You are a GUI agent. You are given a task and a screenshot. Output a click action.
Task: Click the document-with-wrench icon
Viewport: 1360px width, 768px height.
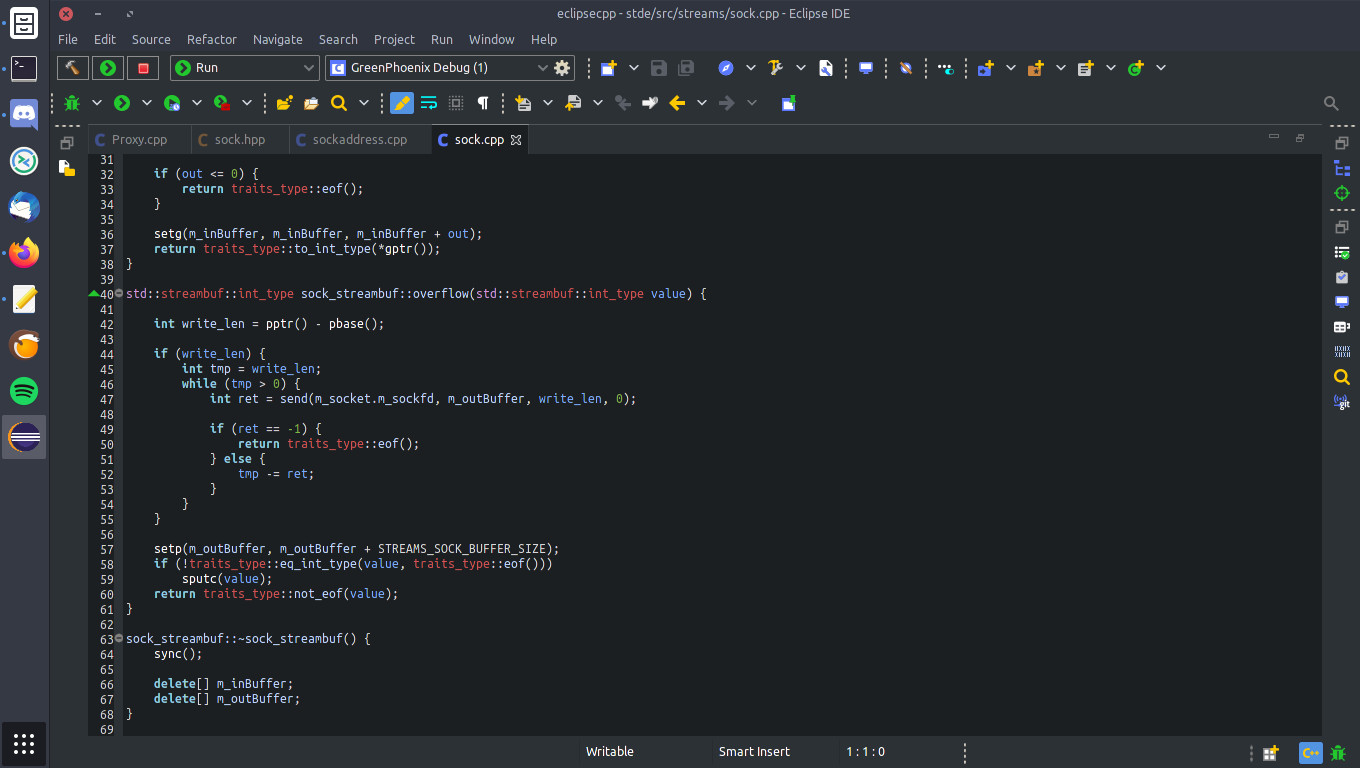coord(826,68)
